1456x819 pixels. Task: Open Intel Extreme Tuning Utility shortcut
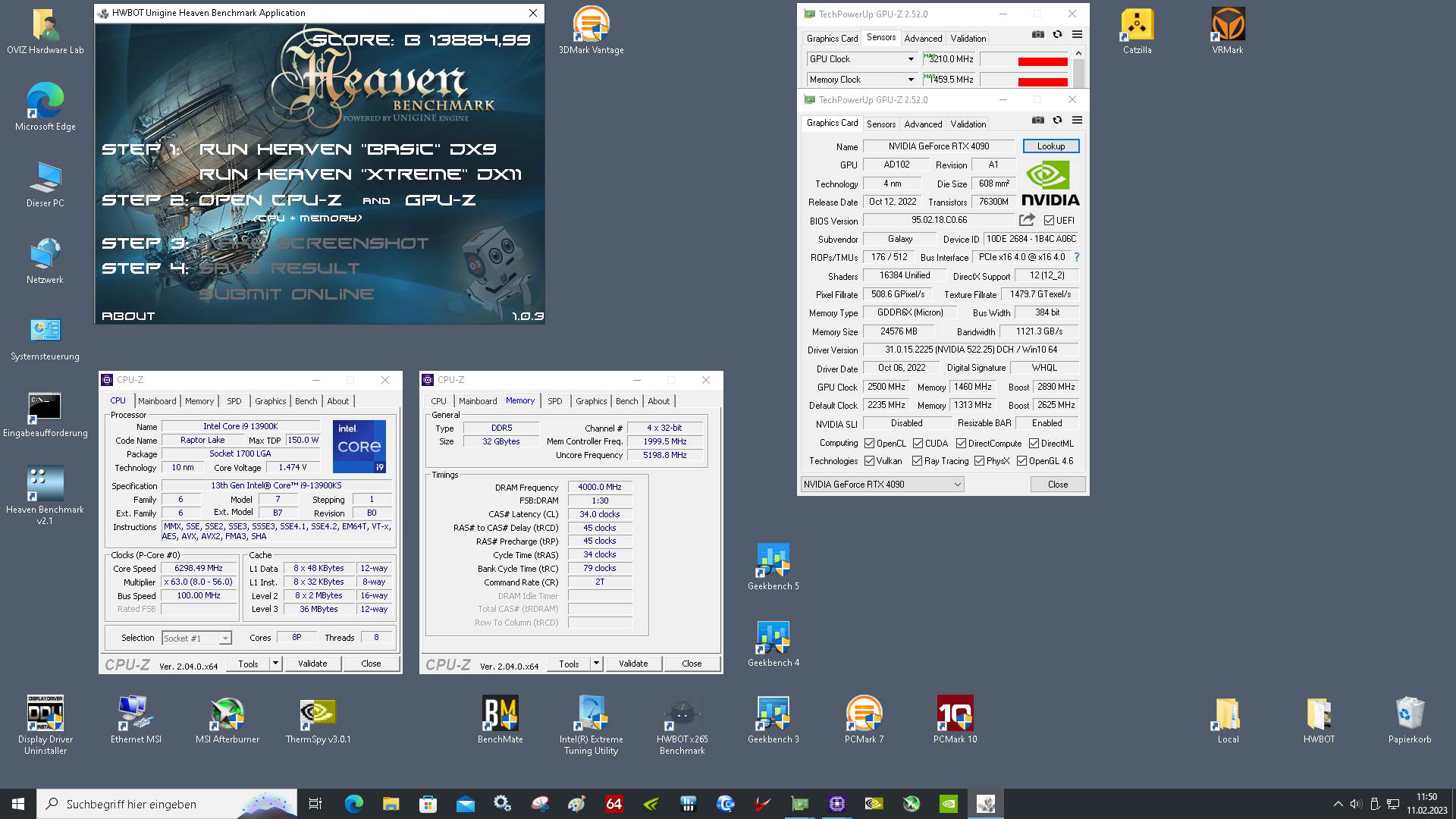591,725
